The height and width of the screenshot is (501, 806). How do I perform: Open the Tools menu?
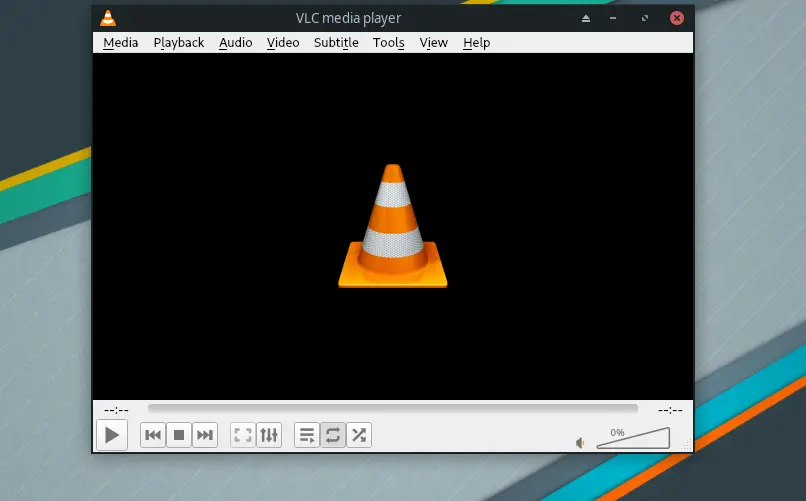point(389,43)
